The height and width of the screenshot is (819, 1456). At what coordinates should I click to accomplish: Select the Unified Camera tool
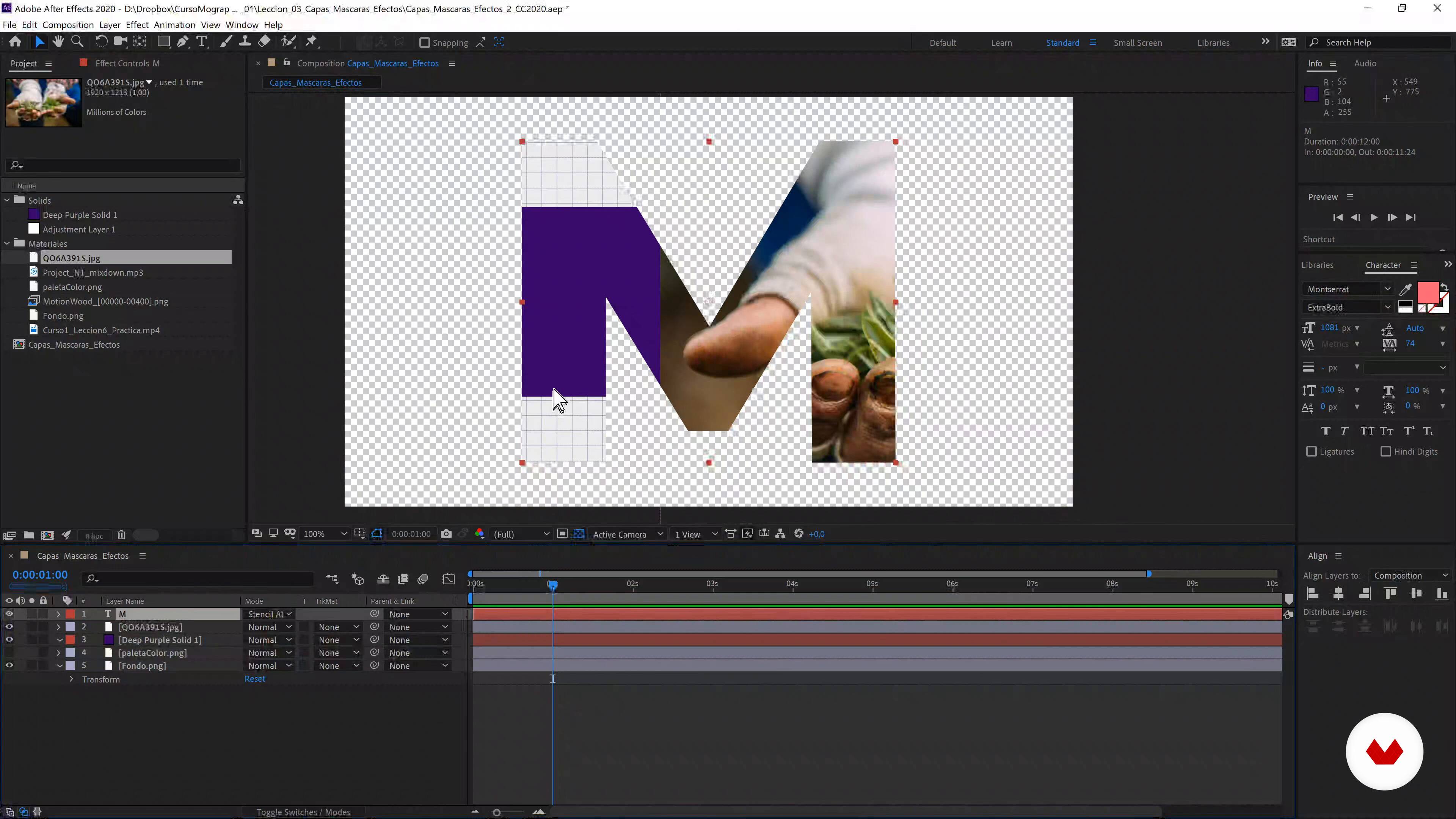[x=121, y=42]
